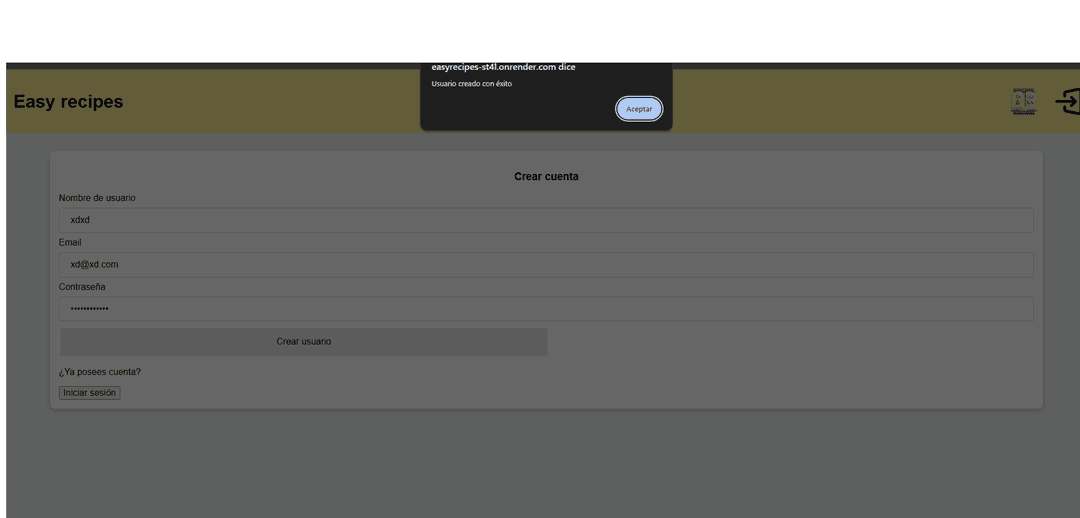This screenshot has width=1080, height=518.
Task: Click the login arrow icon
Action: (x=1067, y=101)
